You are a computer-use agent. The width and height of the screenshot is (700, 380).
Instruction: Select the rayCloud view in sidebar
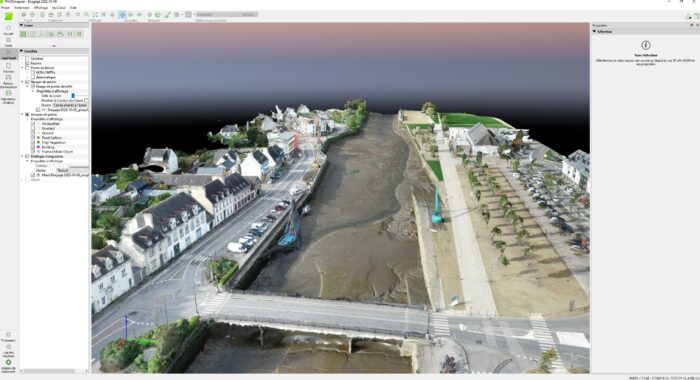click(8, 54)
